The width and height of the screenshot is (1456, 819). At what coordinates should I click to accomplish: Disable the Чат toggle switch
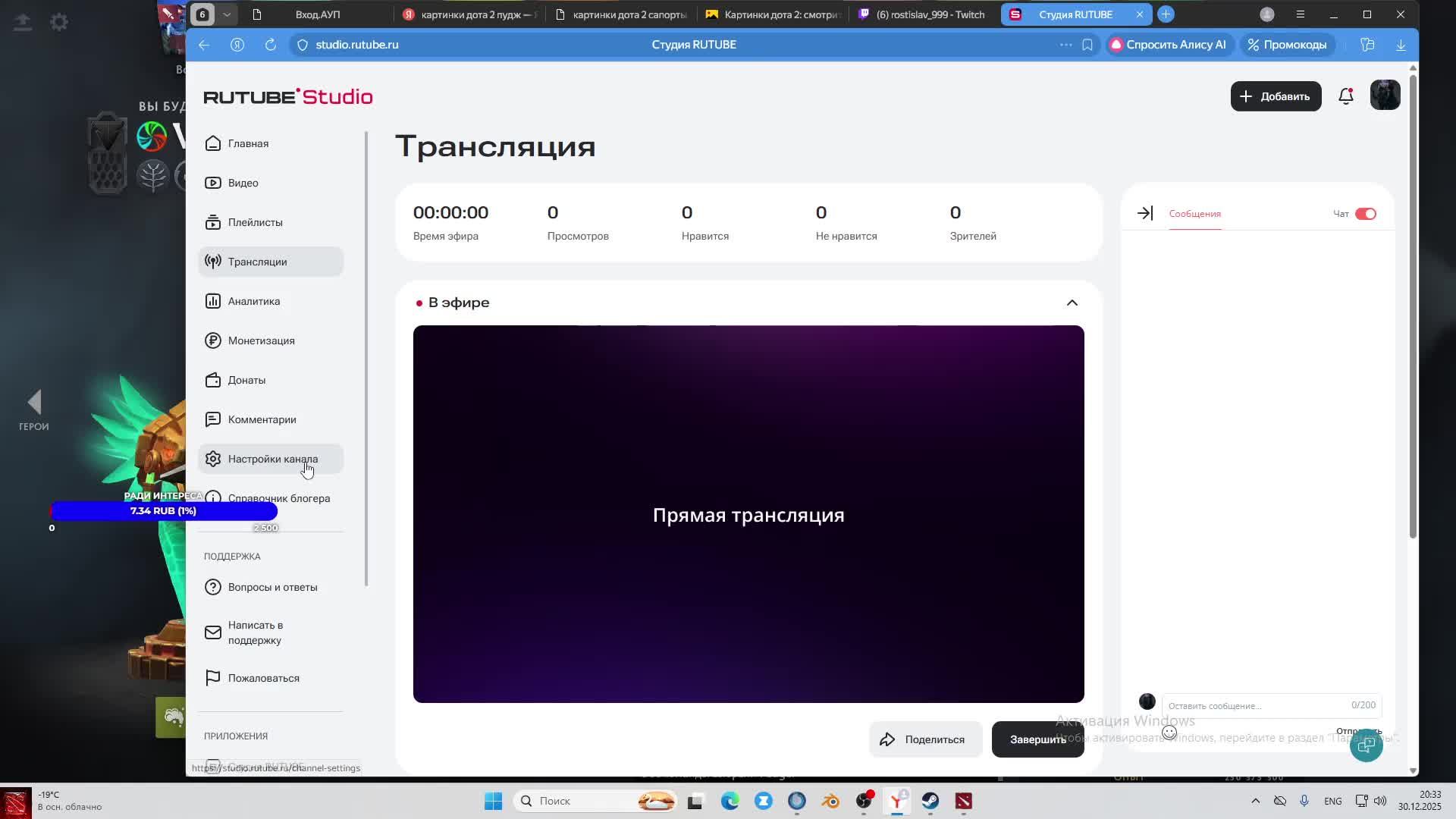click(1367, 213)
